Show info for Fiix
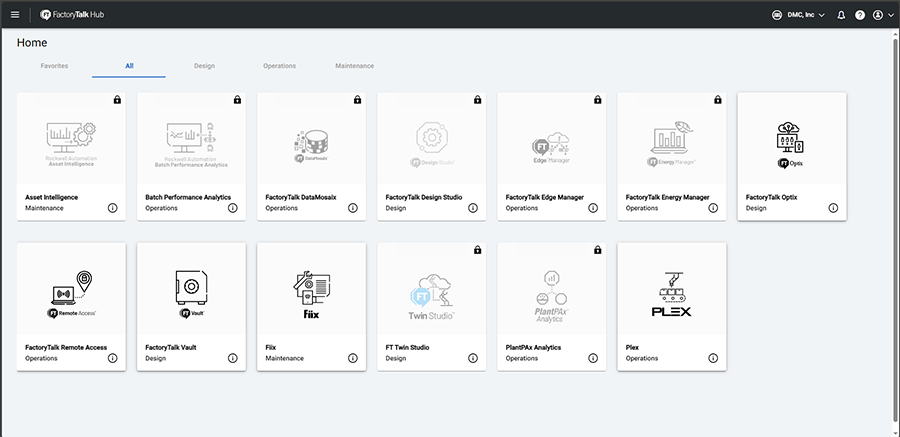The height and width of the screenshot is (437, 900). pyautogui.click(x=352, y=358)
